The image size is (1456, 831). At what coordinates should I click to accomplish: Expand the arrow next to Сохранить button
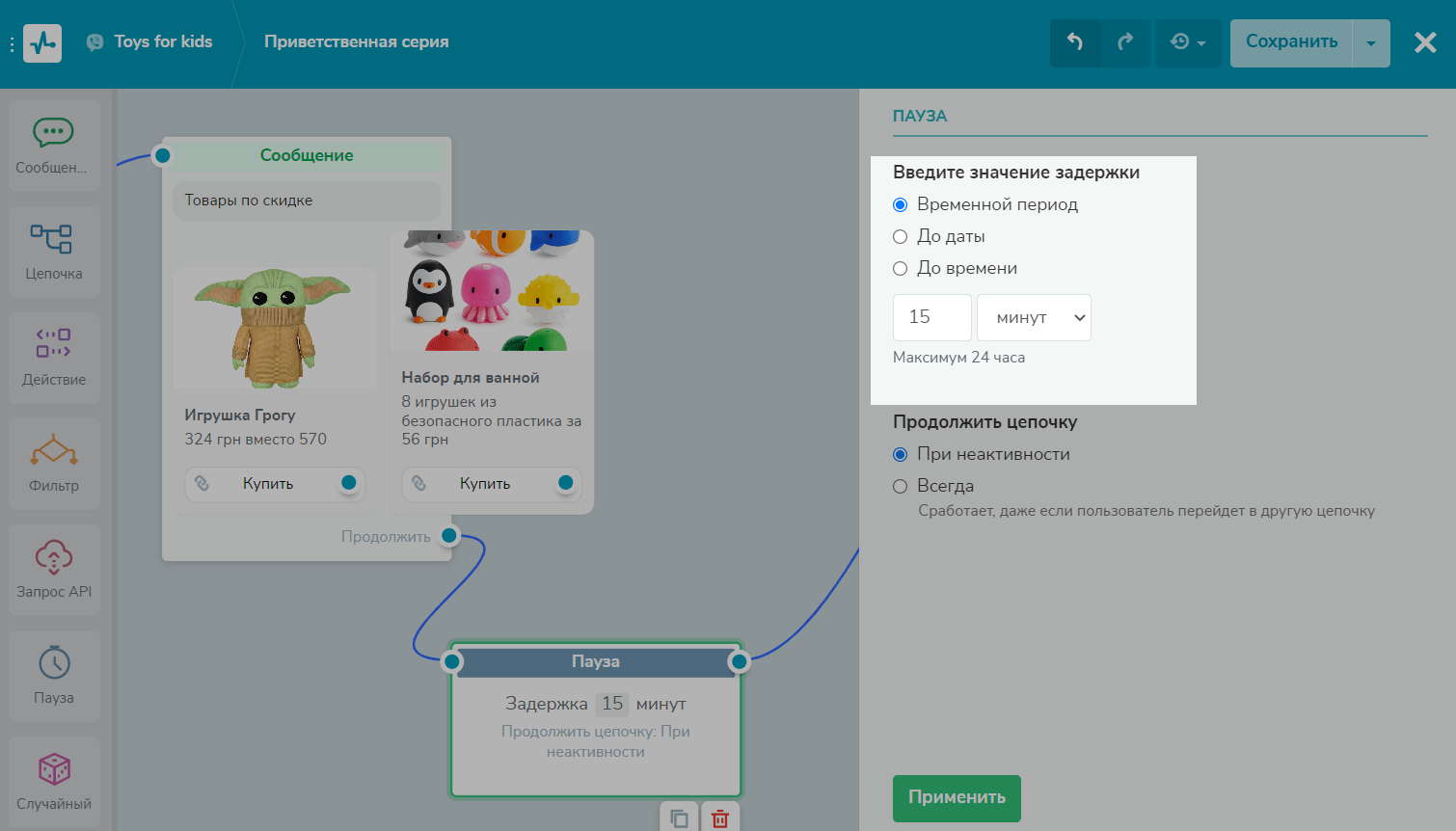tap(1370, 43)
